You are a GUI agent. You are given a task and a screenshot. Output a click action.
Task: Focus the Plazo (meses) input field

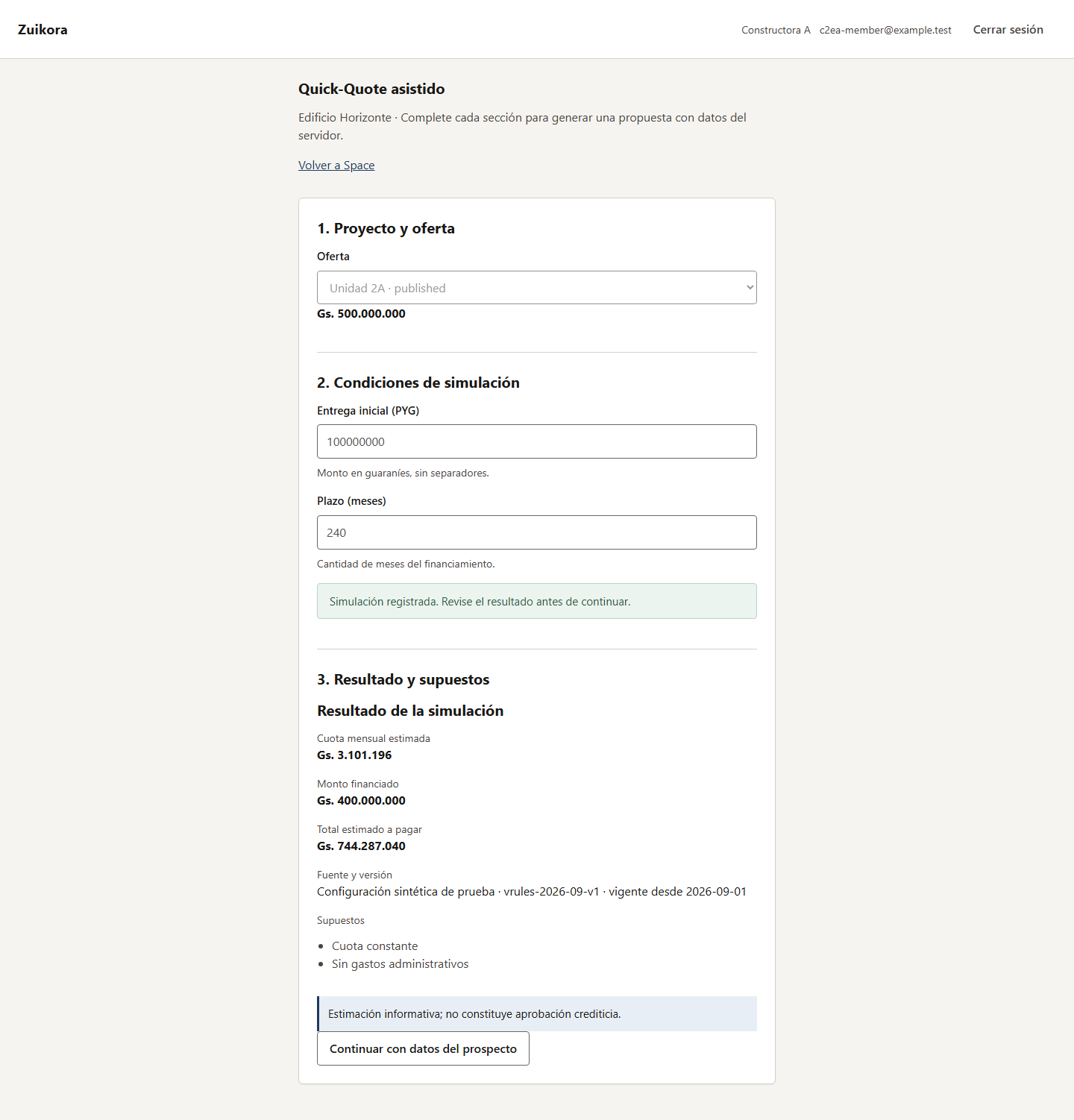click(537, 532)
